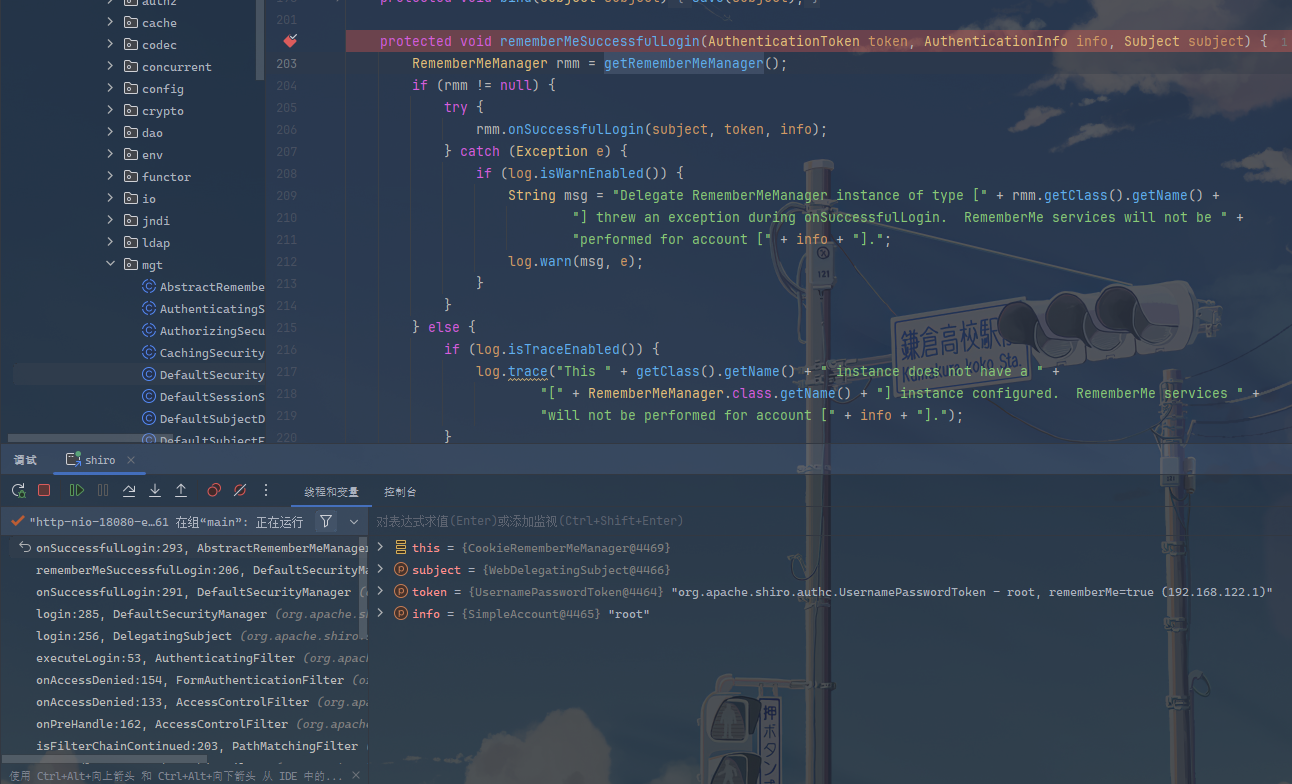Select the functor package
The width and height of the screenshot is (1292, 784).
coord(157,177)
